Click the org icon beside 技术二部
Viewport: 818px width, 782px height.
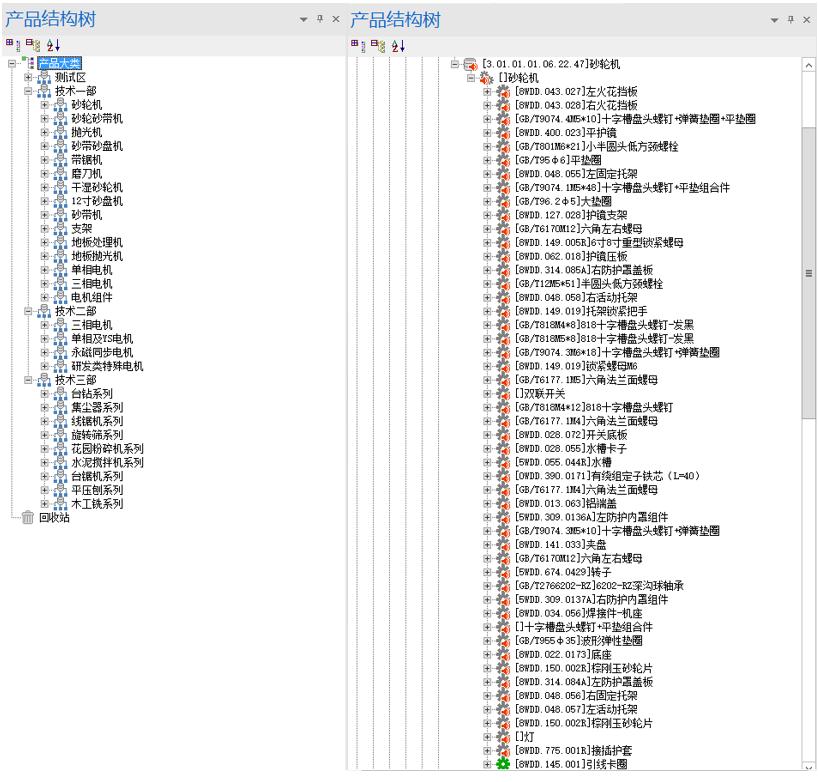pos(44,311)
